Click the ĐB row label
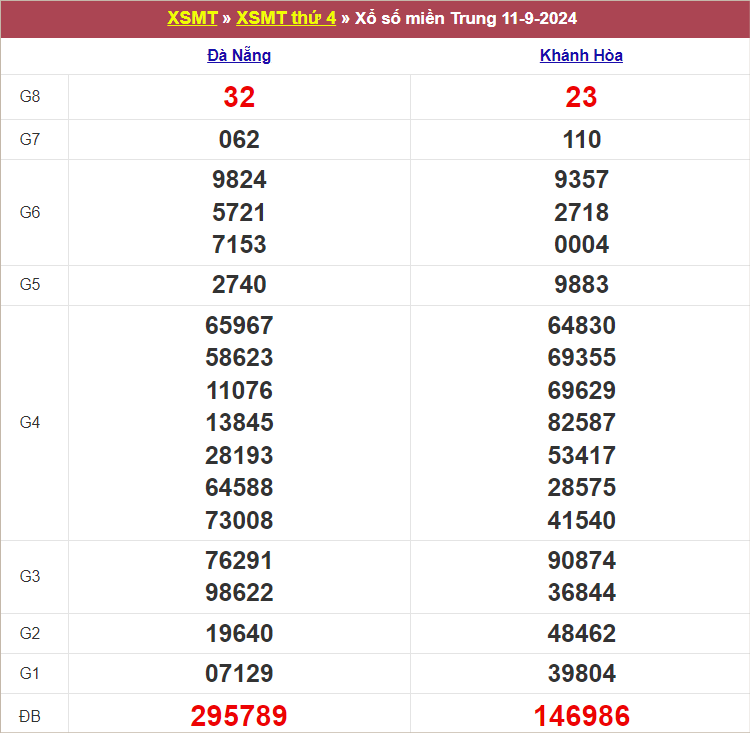750x733 pixels. point(30,716)
